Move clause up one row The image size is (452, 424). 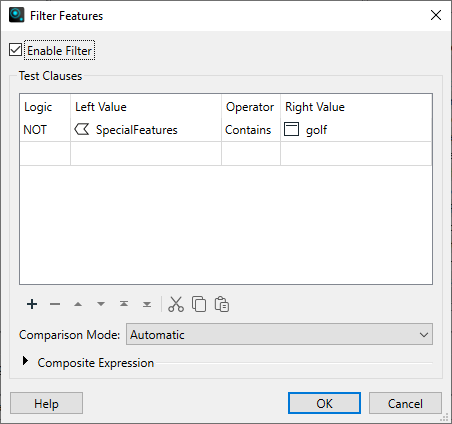[x=78, y=304]
